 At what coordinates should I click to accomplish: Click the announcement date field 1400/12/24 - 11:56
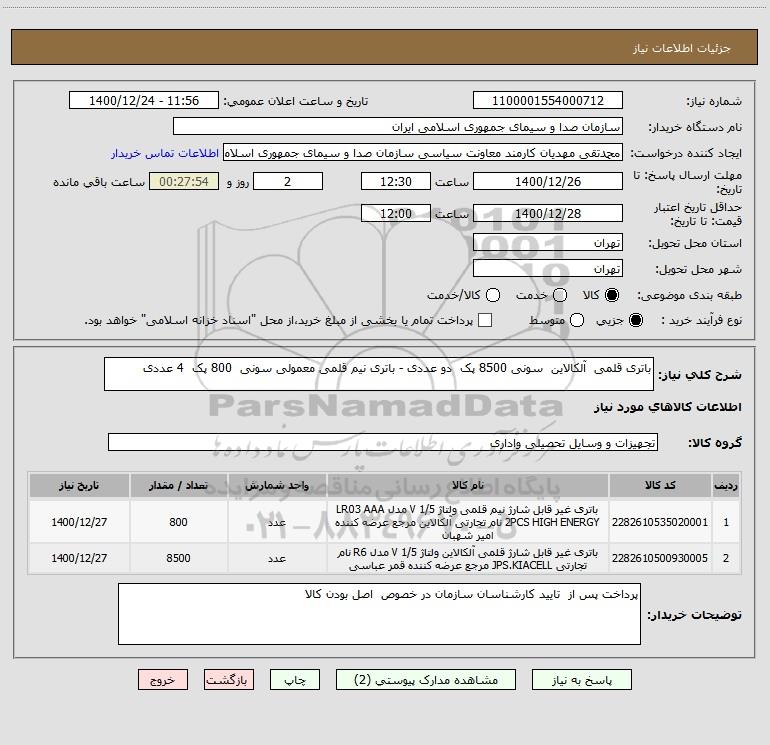(x=144, y=100)
